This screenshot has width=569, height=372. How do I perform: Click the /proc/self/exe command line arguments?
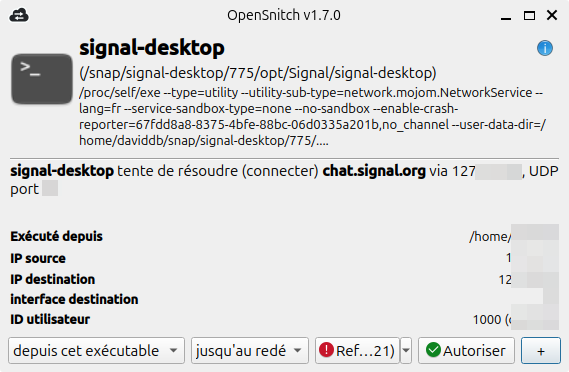(x=312, y=116)
